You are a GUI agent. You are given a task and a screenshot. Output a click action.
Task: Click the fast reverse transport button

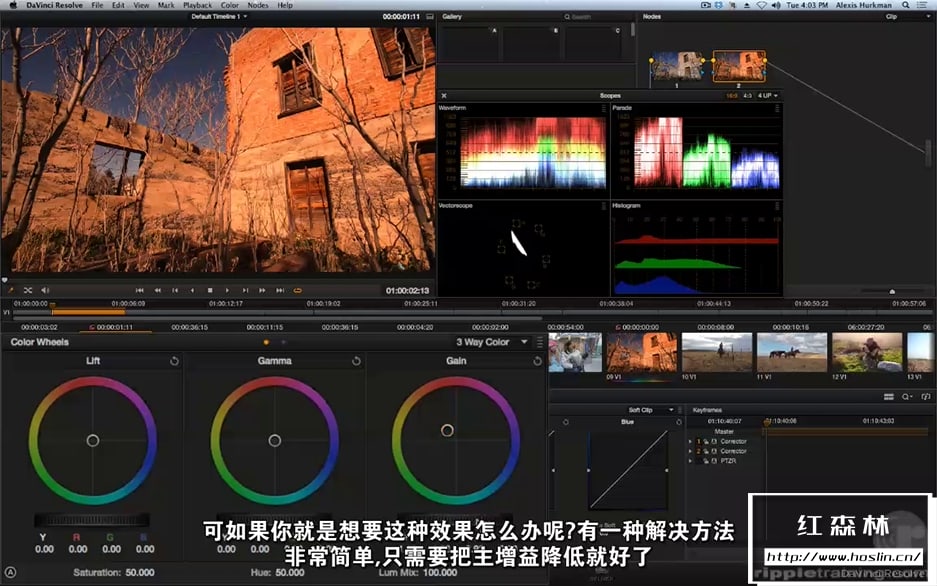click(158, 290)
